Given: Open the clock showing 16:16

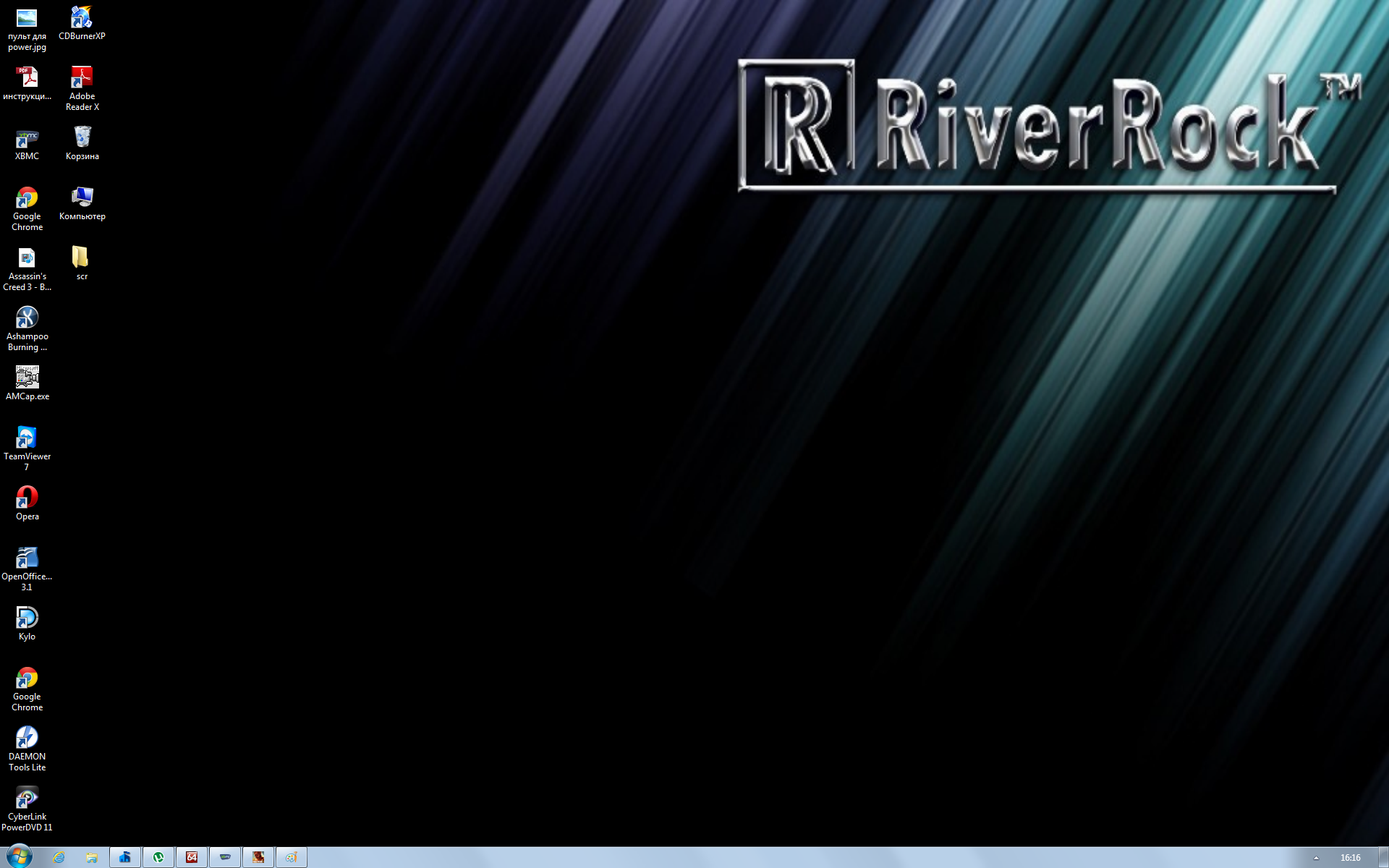Looking at the screenshot, I should 1350,858.
